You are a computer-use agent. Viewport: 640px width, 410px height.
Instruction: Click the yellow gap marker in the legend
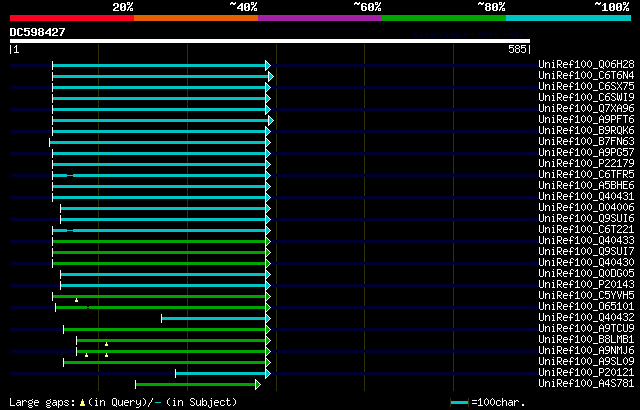coord(82,403)
